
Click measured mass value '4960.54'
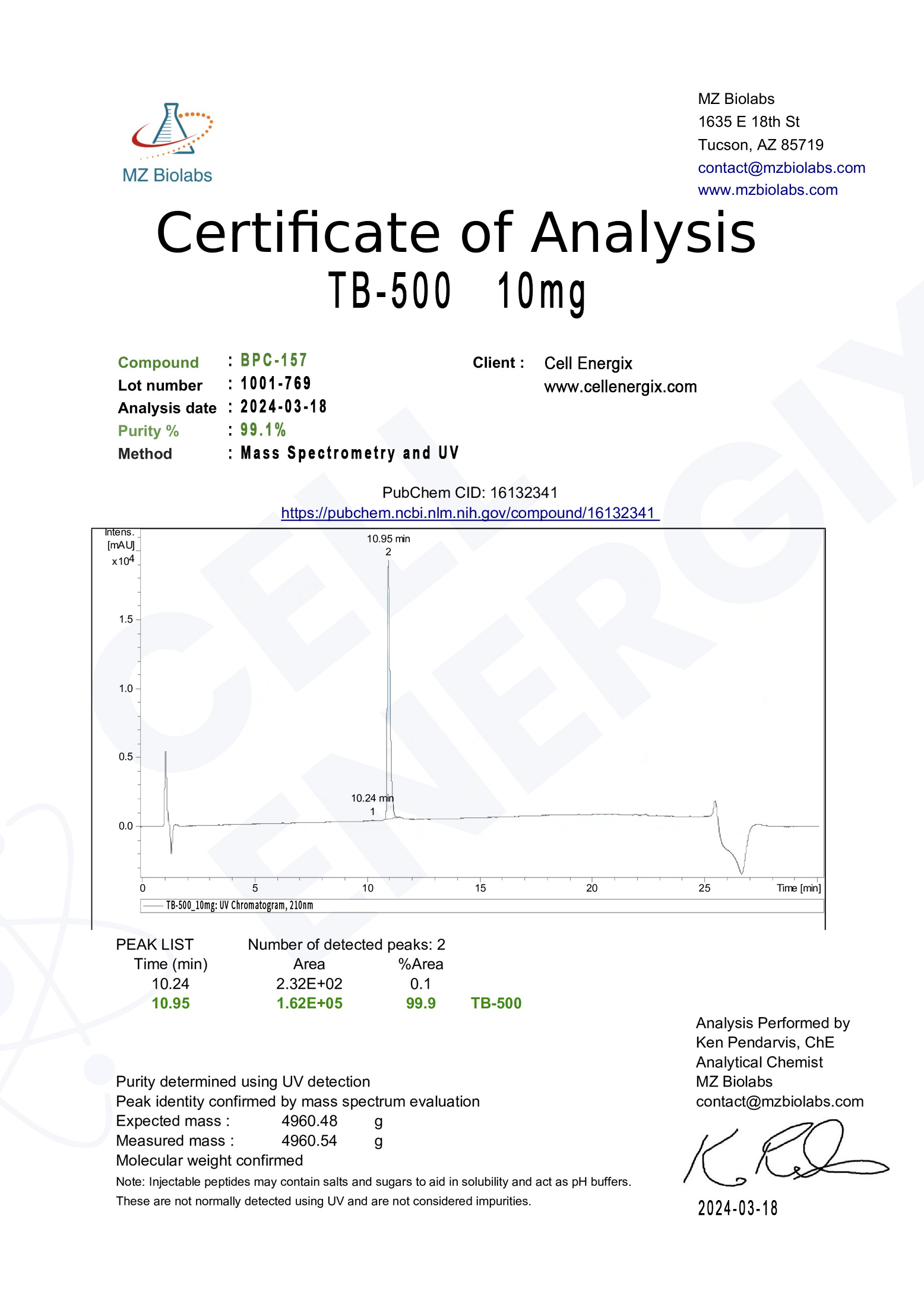pos(309,1141)
